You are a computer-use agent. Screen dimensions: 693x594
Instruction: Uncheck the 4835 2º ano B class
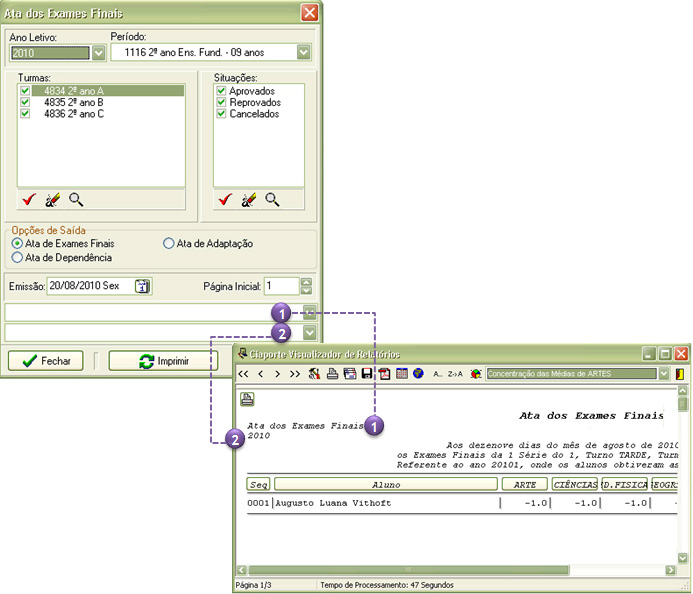[25, 102]
